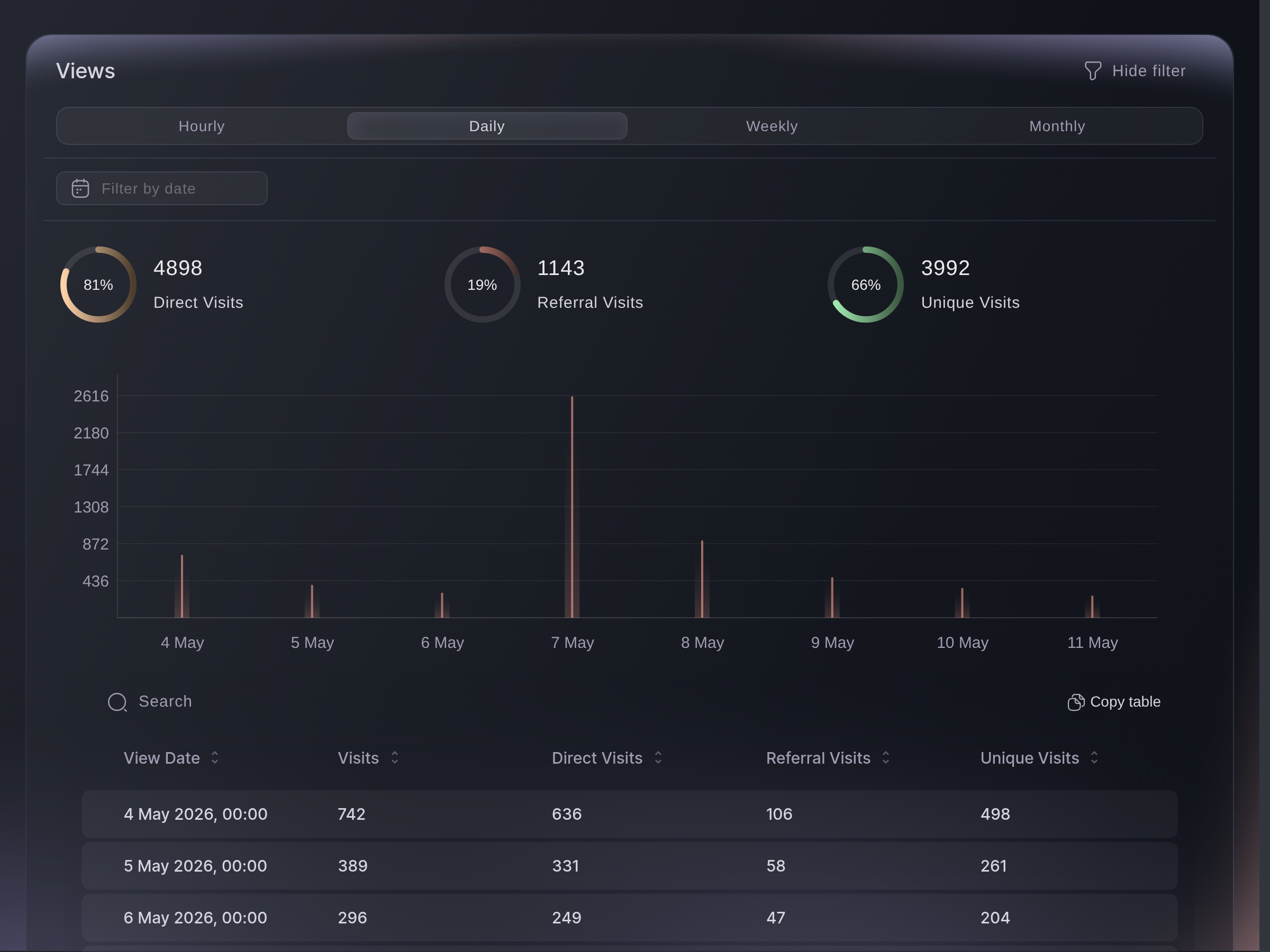The height and width of the screenshot is (952, 1270).
Task: Click the 261 unique visits cell
Action: [993, 865]
